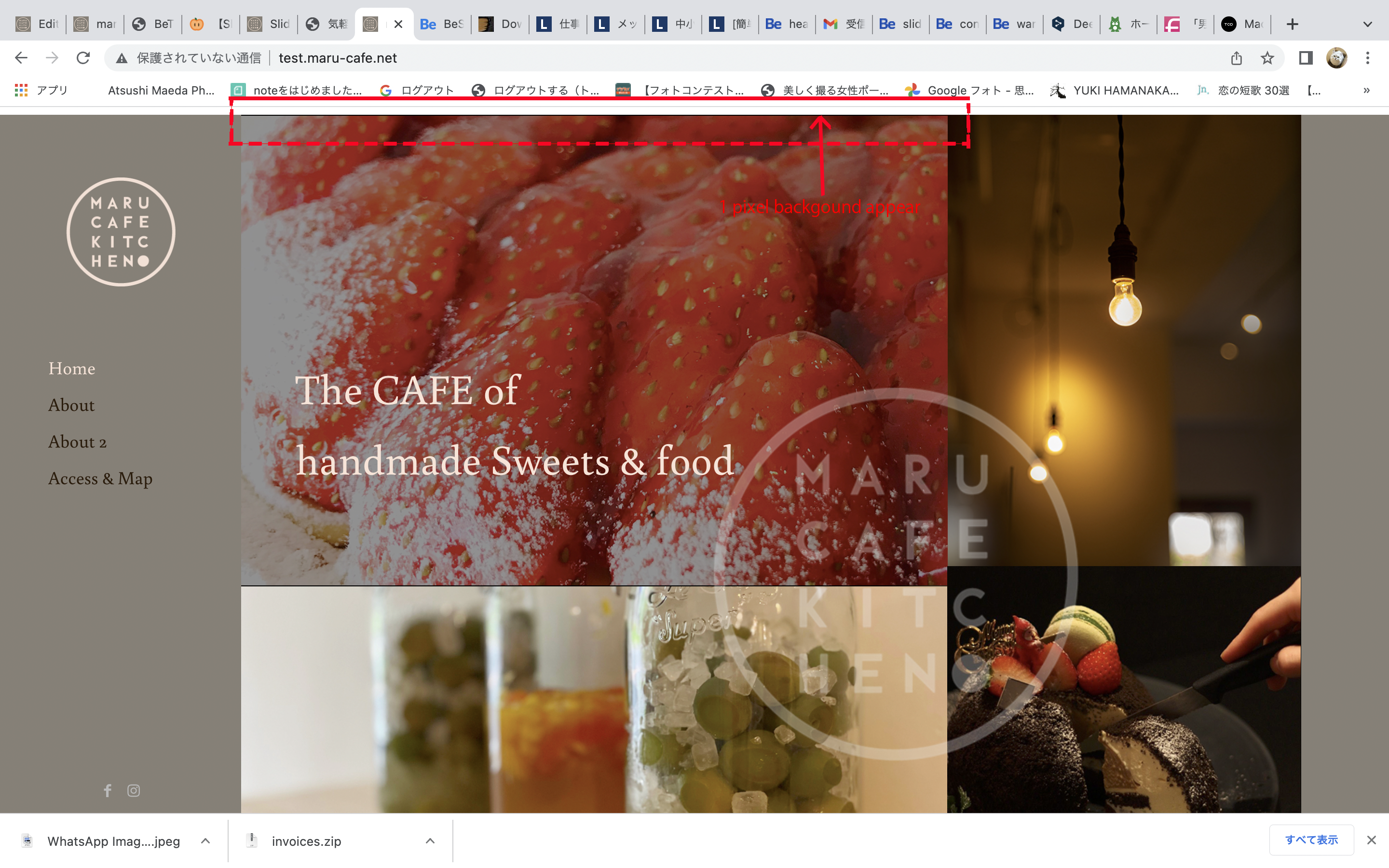Select the About menu item
1389x868 pixels.
71,405
